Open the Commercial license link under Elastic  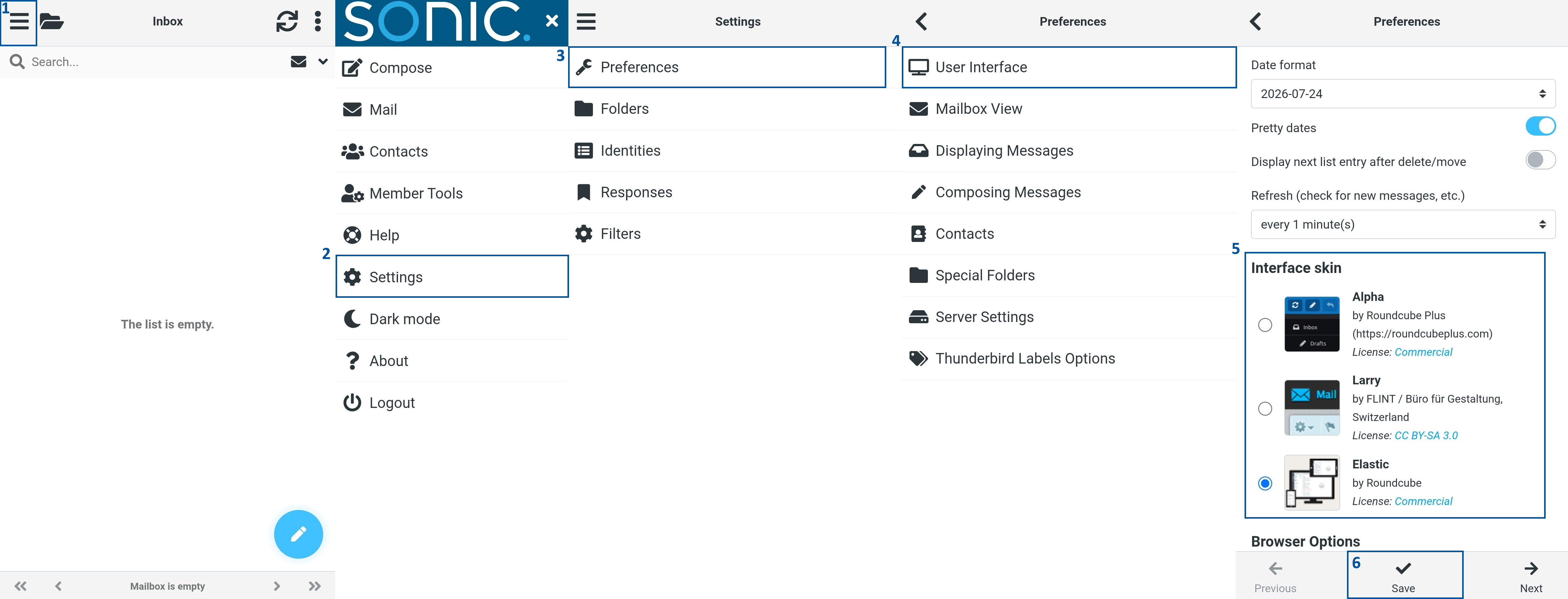1423,501
